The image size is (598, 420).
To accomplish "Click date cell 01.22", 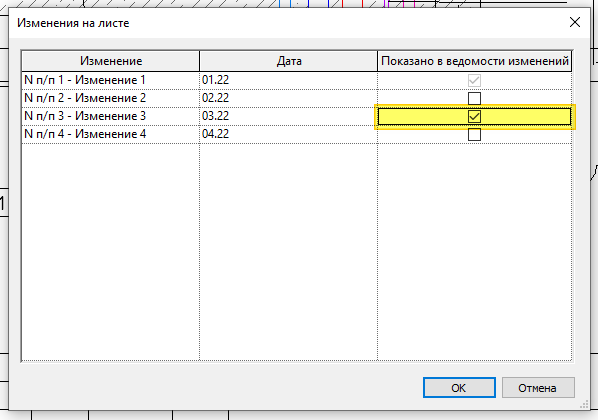I will [x=289, y=80].
